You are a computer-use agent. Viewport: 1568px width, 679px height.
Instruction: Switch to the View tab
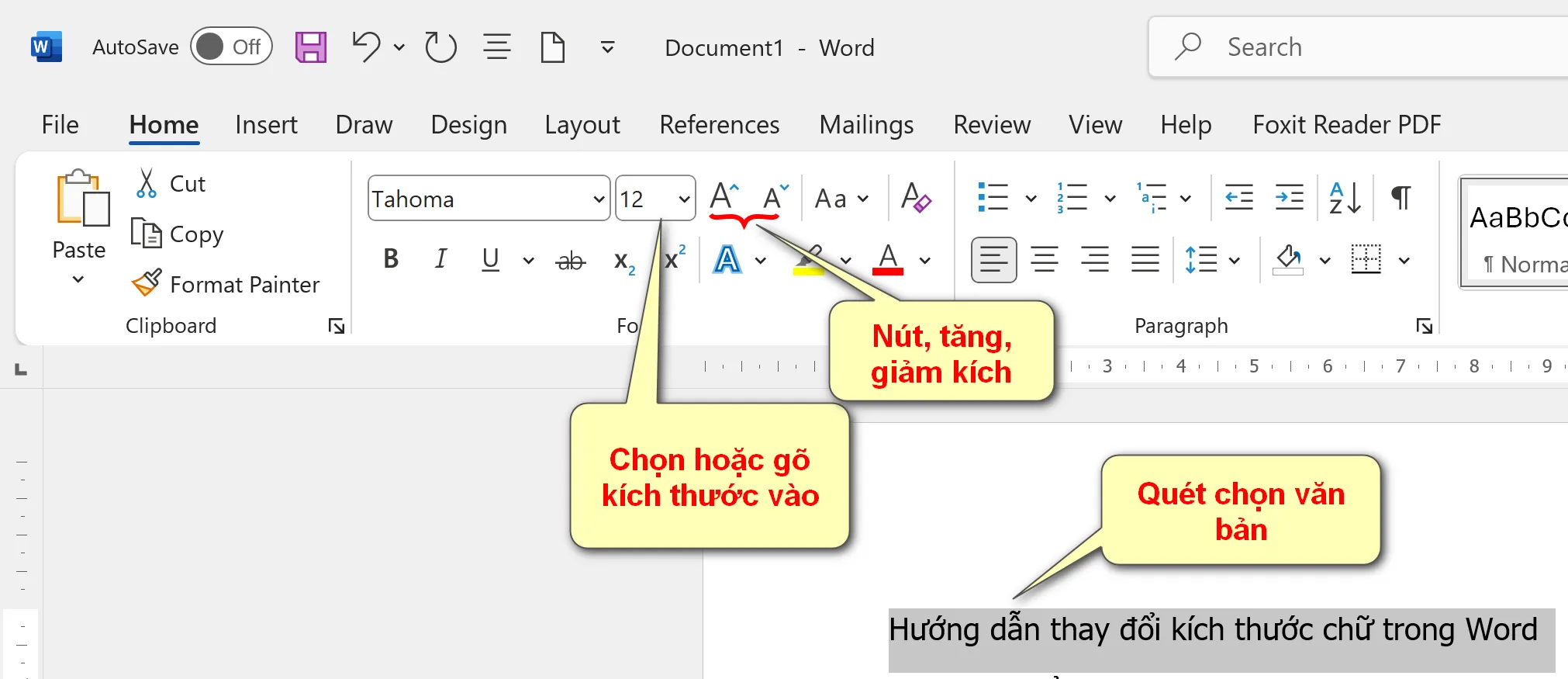(x=1095, y=124)
